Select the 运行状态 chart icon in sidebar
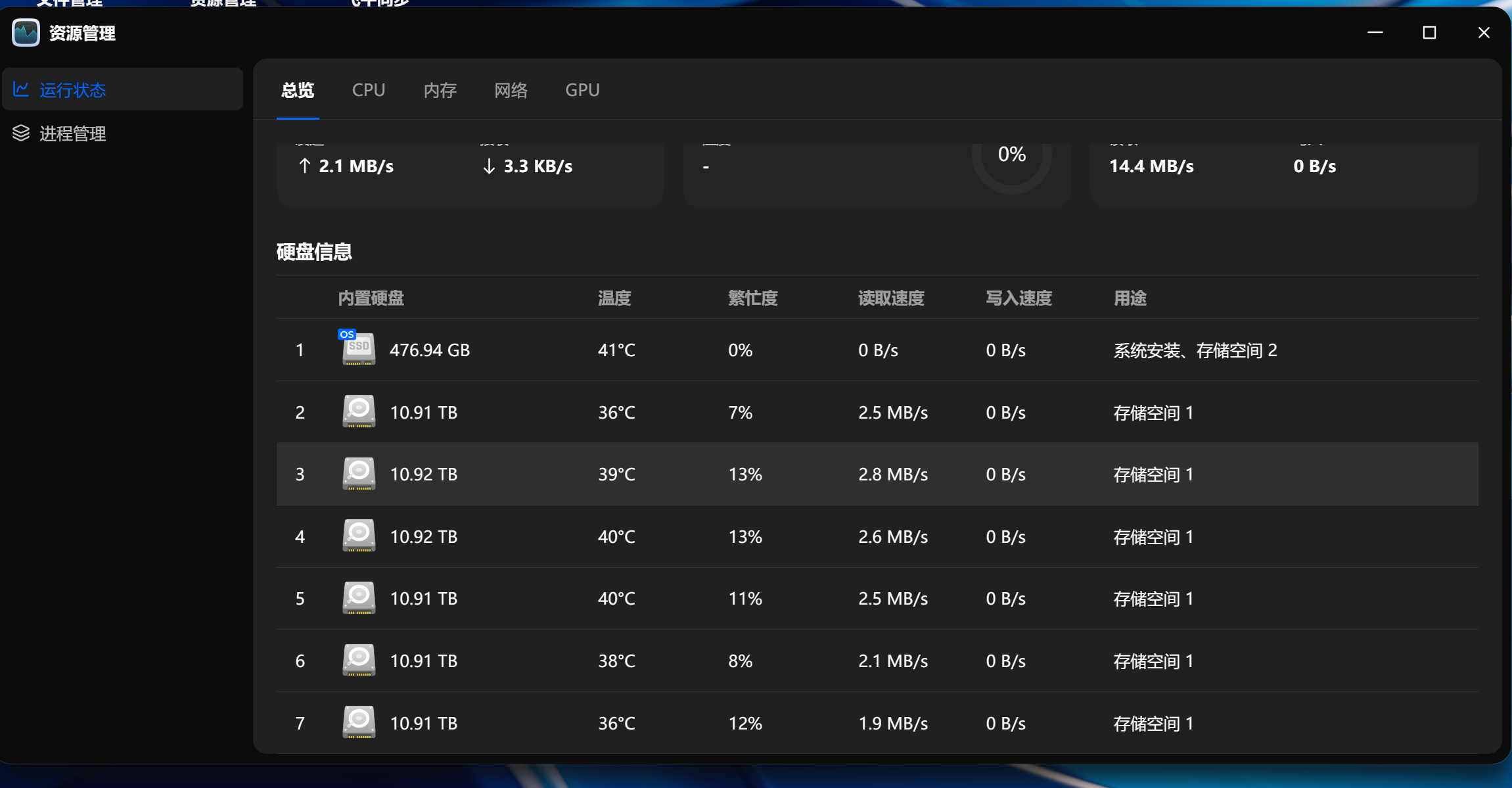 click(22, 89)
